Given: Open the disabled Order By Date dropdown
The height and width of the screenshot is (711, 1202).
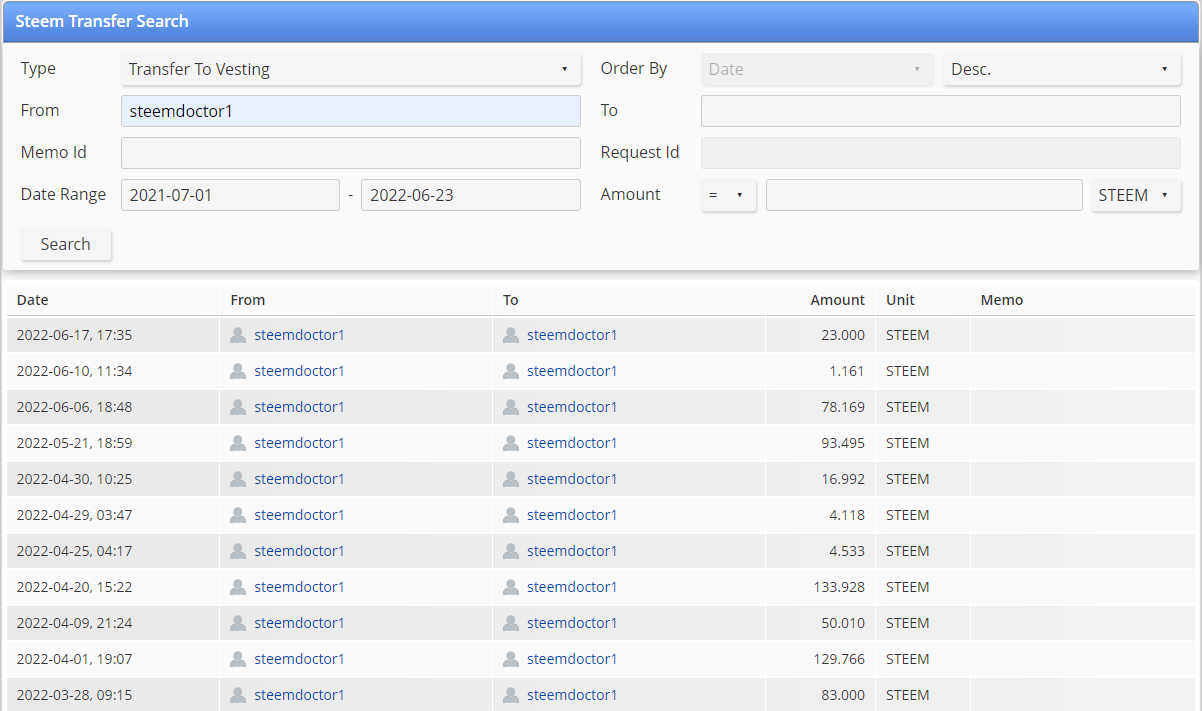Looking at the screenshot, I should click(x=817, y=69).
